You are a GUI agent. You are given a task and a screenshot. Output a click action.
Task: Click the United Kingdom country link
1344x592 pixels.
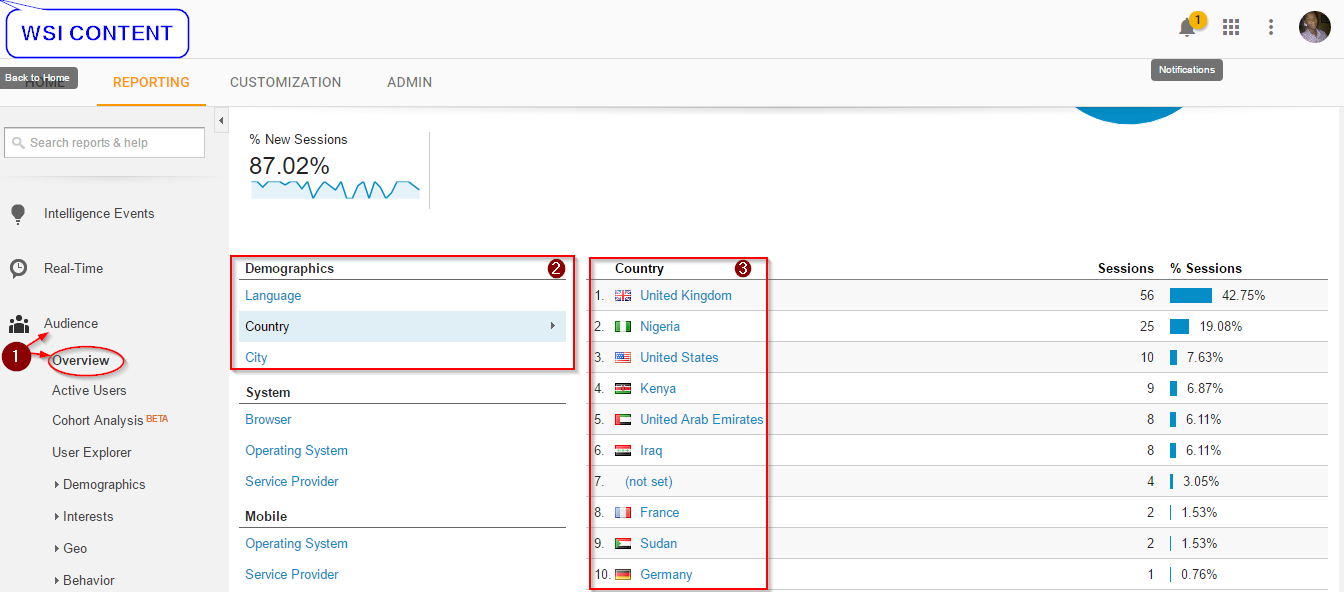coord(685,296)
